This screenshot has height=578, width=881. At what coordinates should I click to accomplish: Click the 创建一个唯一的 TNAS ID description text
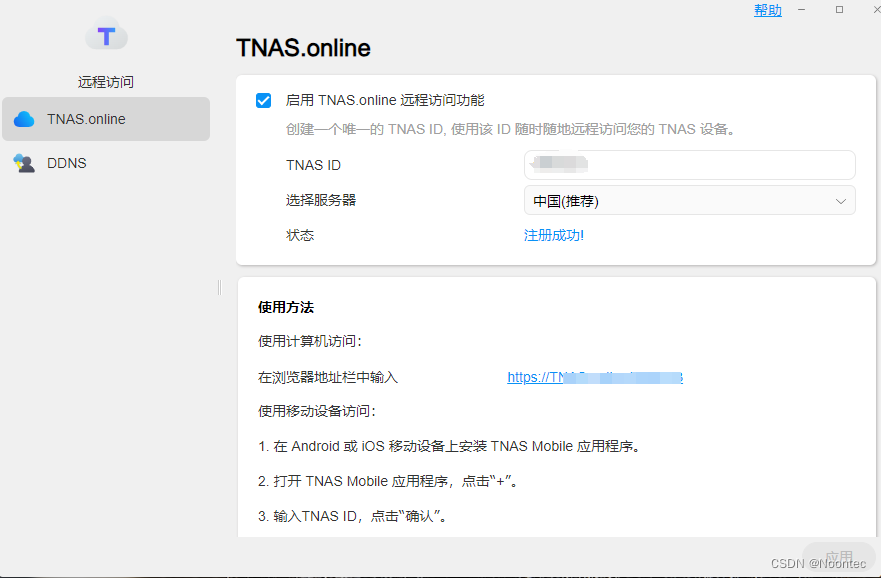point(511,130)
